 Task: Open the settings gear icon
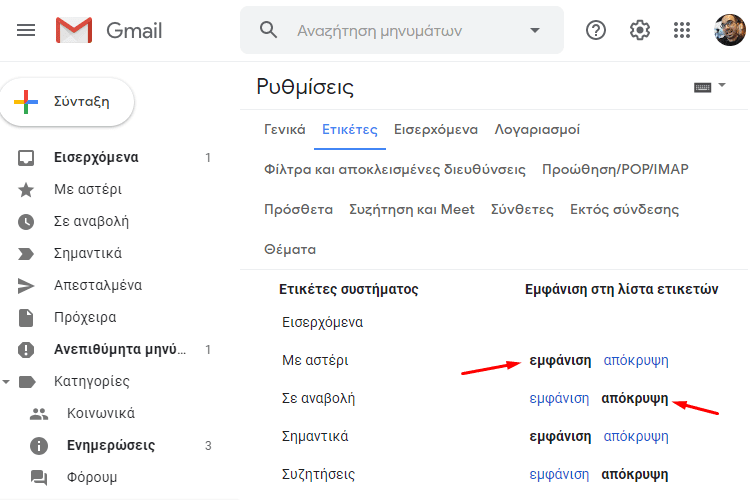[x=640, y=30]
